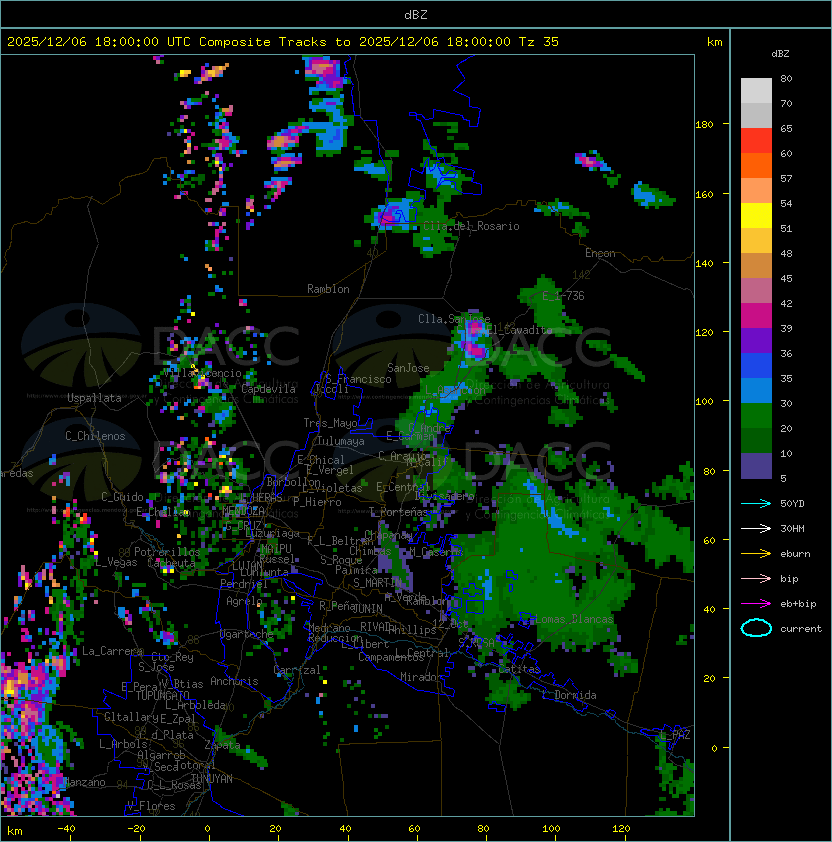Click the 'L_Dormida' map label
The width and height of the screenshot is (832, 842).
coord(569,695)
